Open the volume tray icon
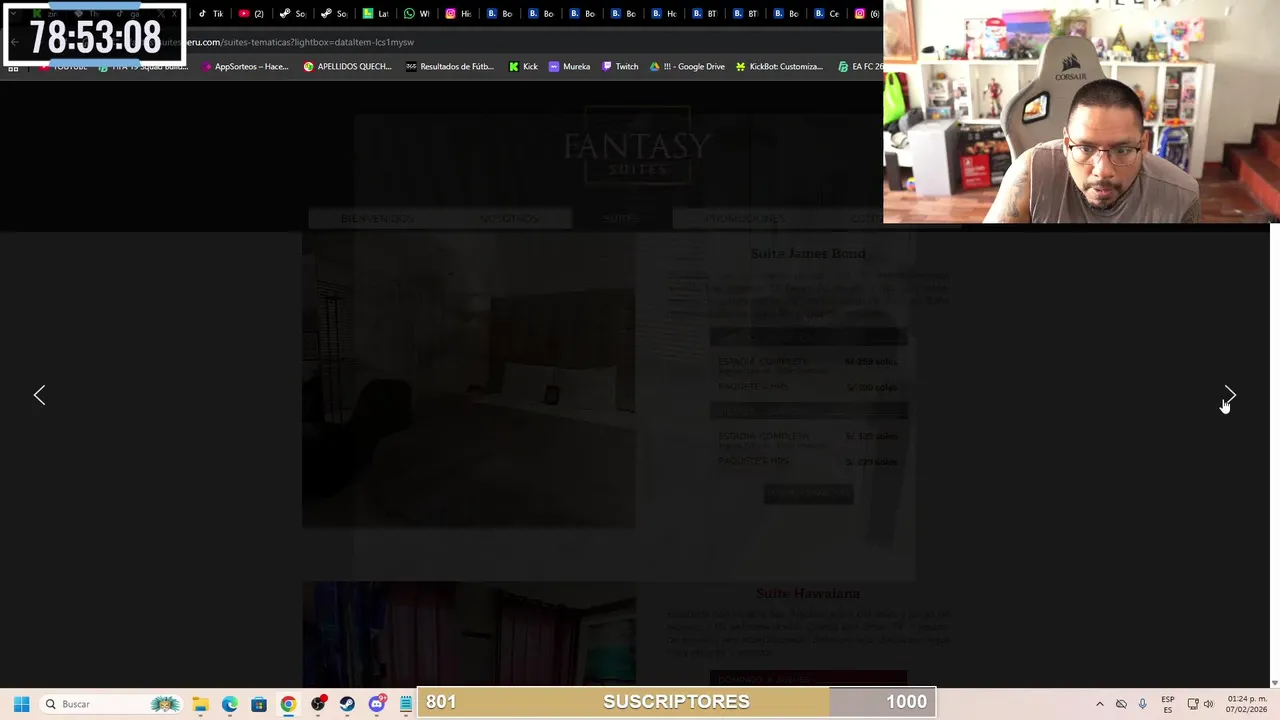 click(1209, 704)
